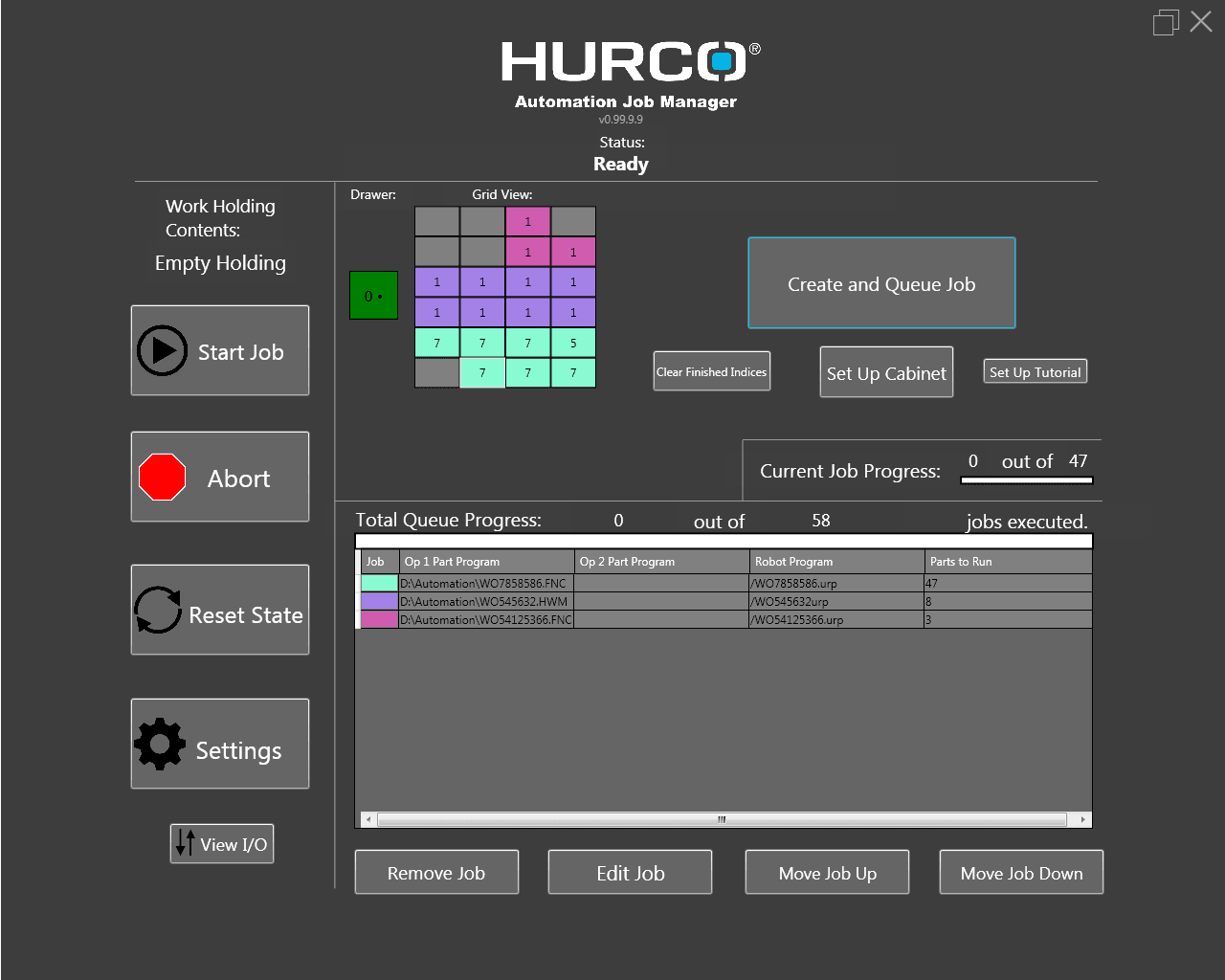
Task: Hit the red stop-sign Abort icon
Action: (162, 477)
